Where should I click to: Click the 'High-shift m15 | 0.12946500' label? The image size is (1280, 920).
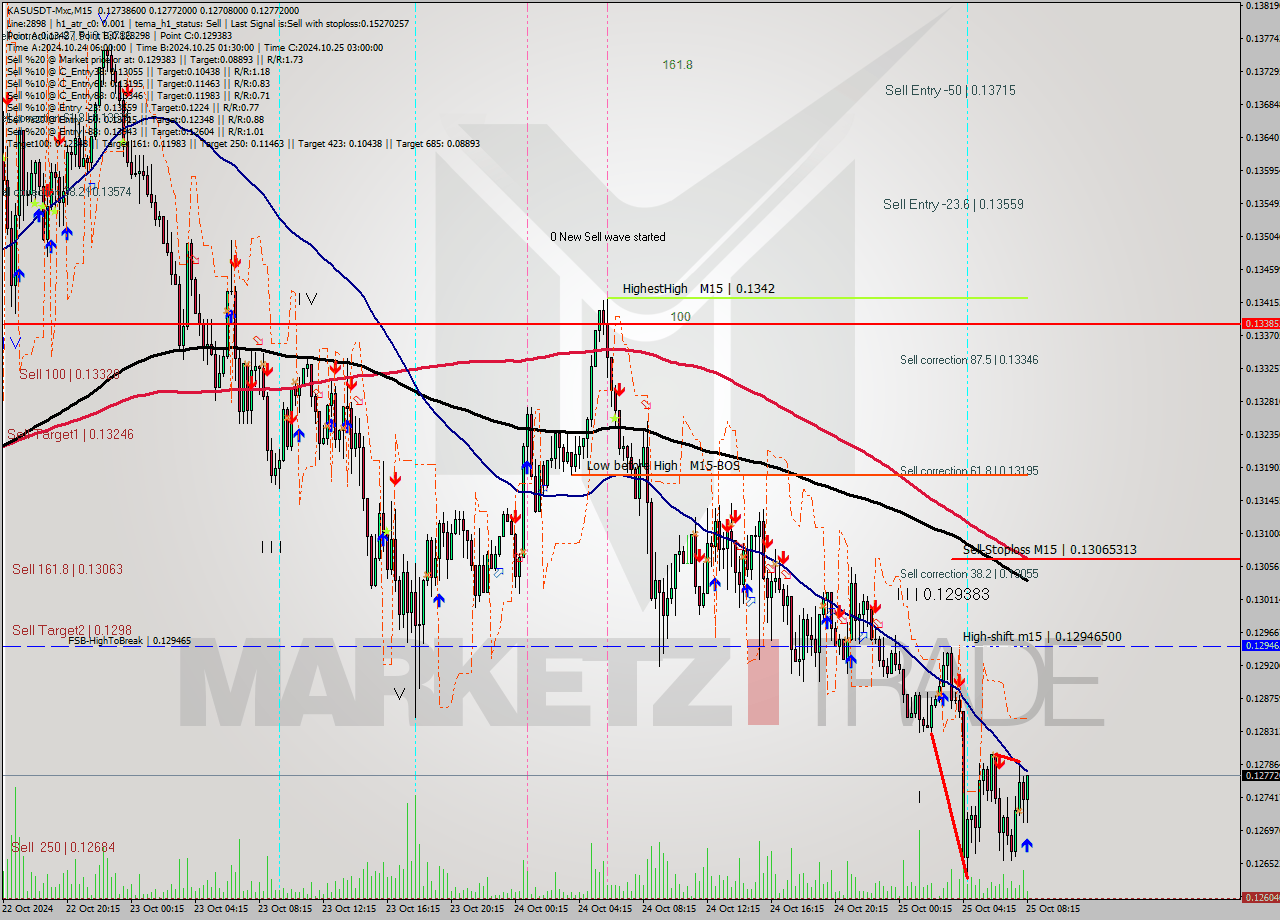point(1042,636)
